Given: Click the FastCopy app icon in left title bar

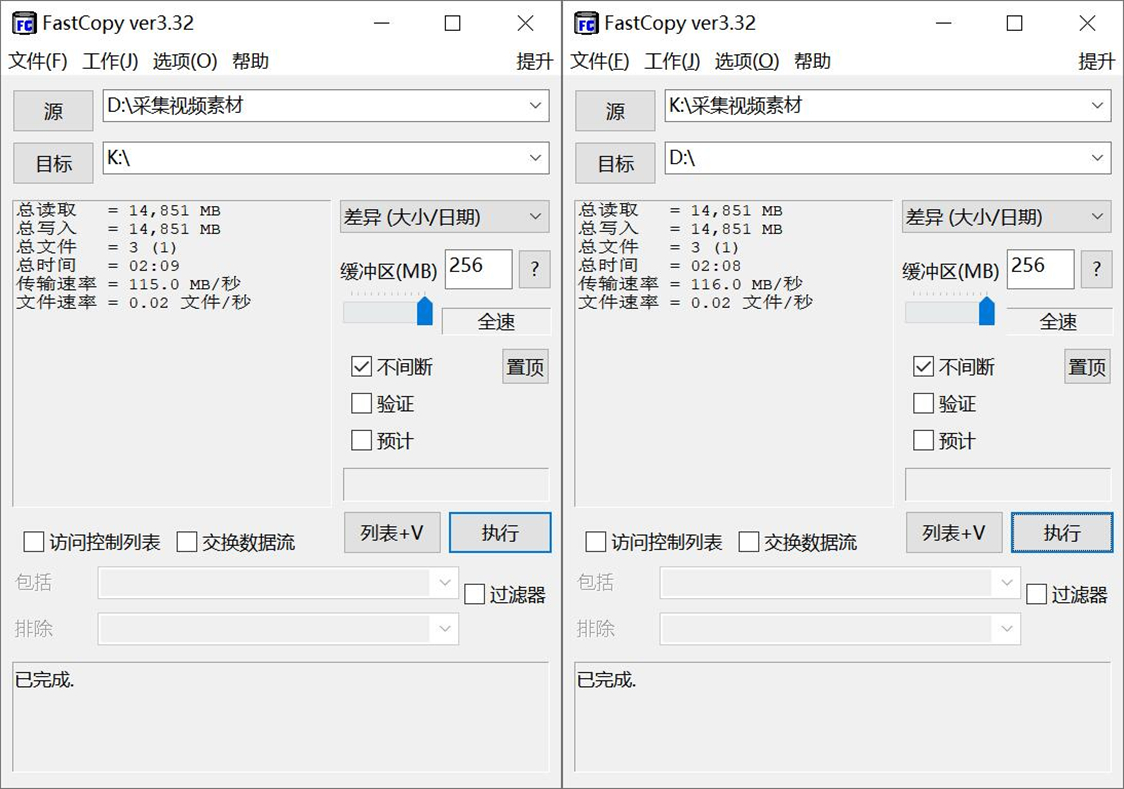Looking at the screenshot, I should coord(22,22).
